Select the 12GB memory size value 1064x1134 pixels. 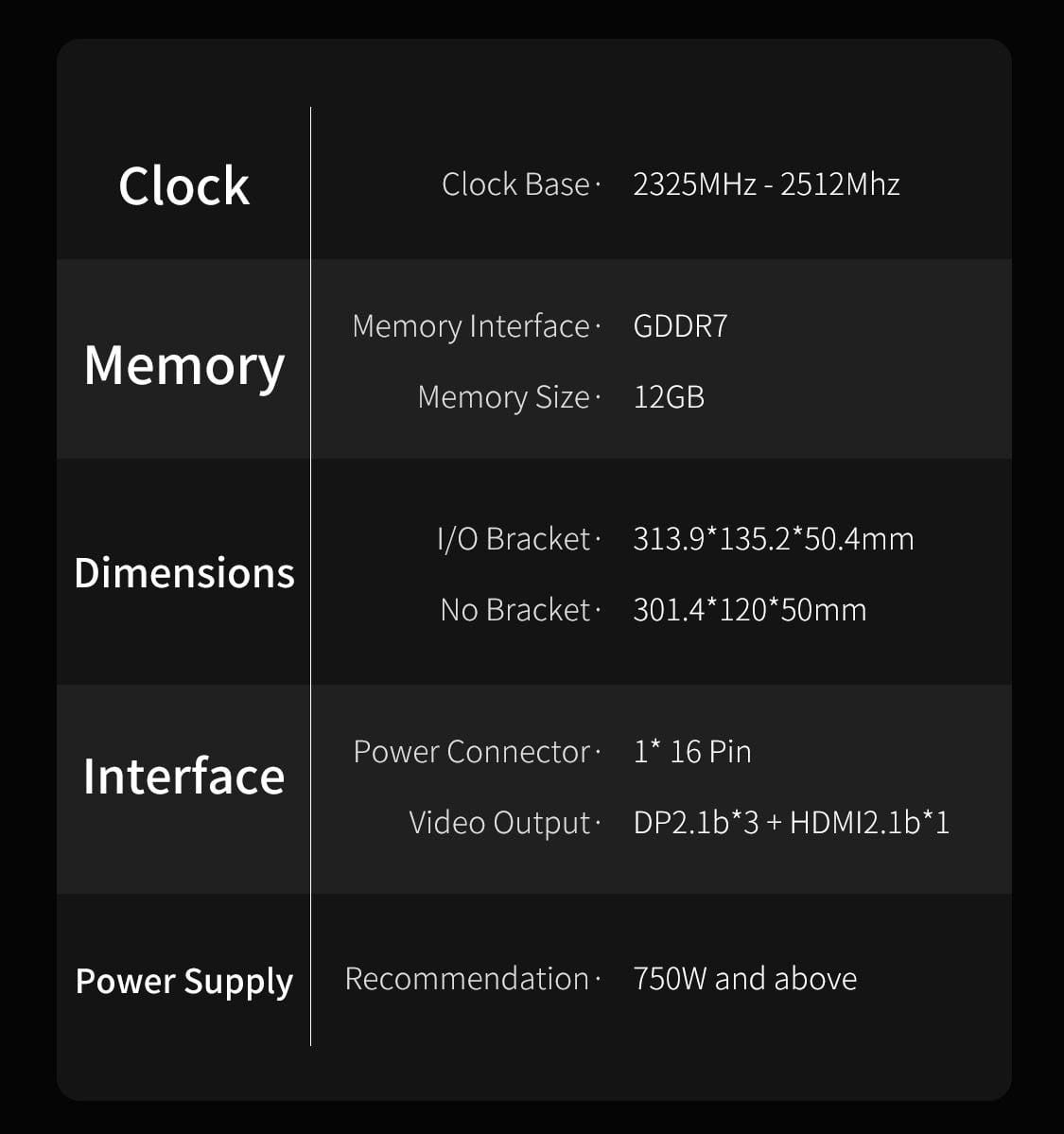669,397
